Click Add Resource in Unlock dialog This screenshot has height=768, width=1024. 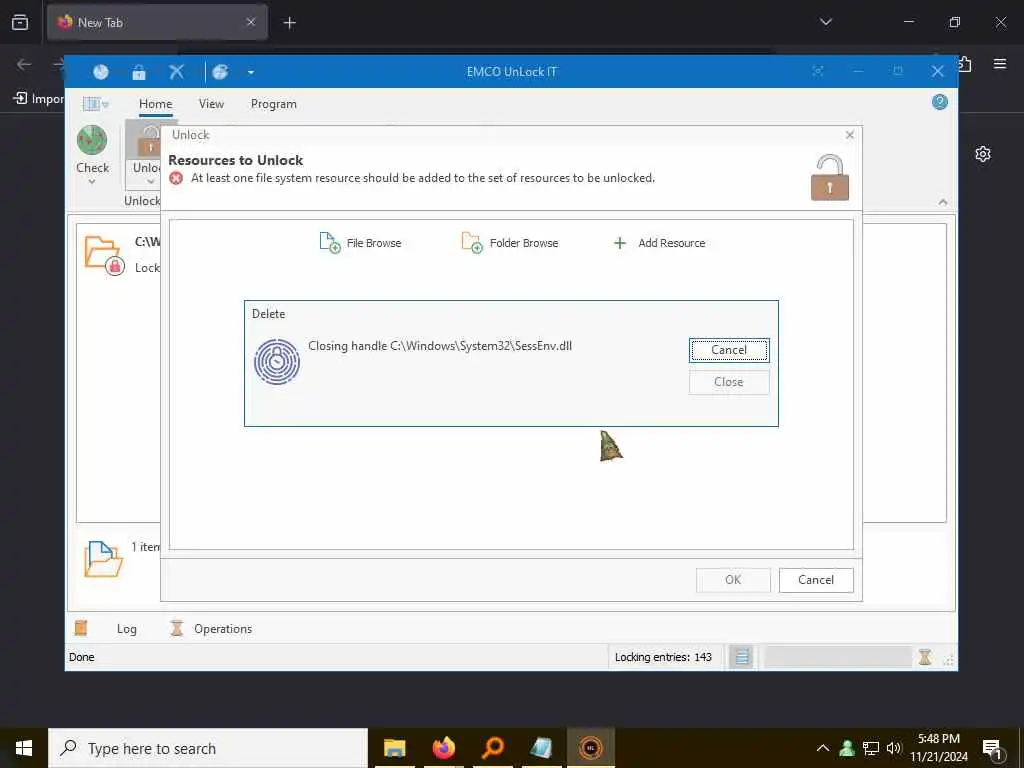point(660,243)
